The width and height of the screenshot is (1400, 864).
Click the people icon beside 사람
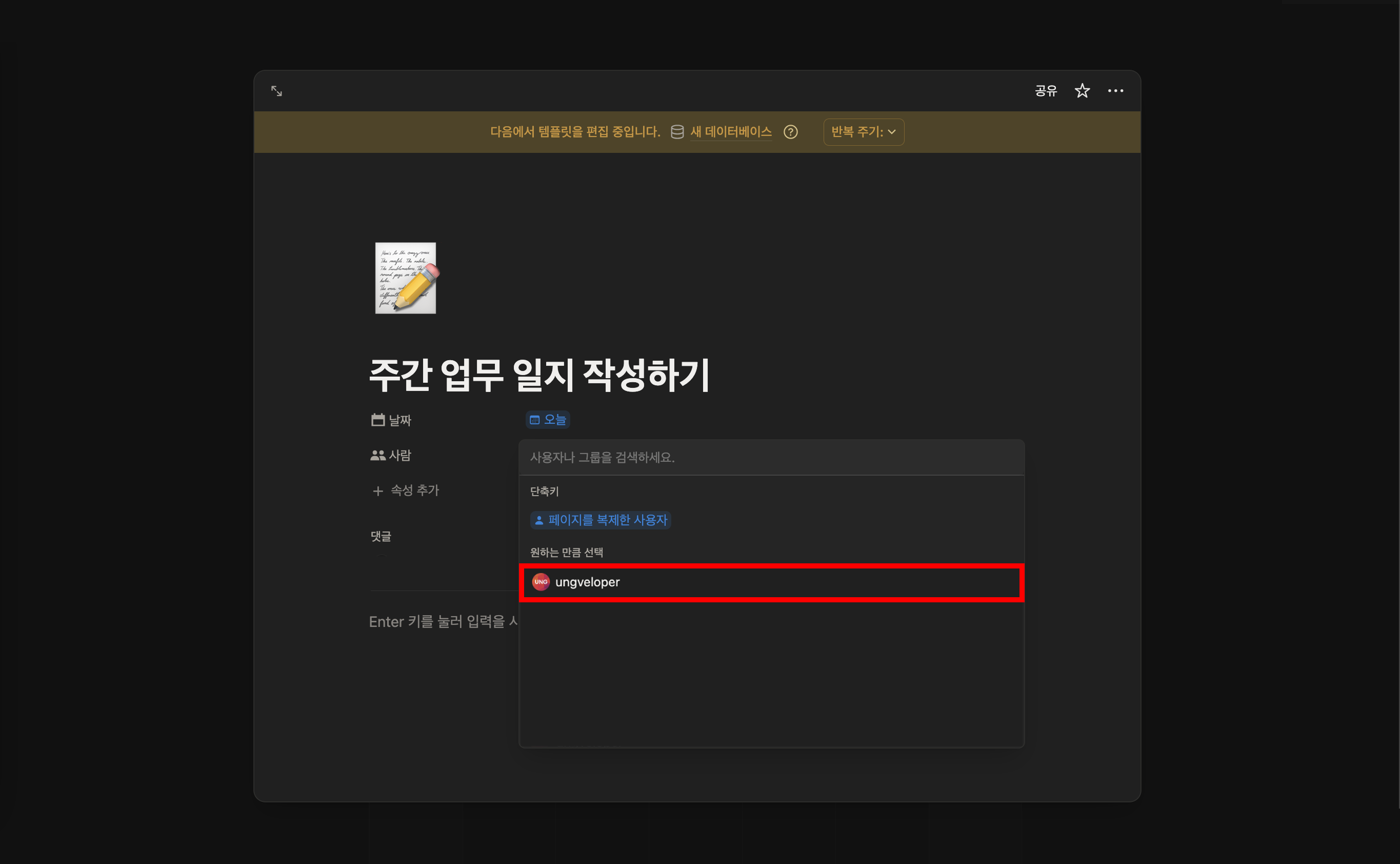click(x=377, y=456)
